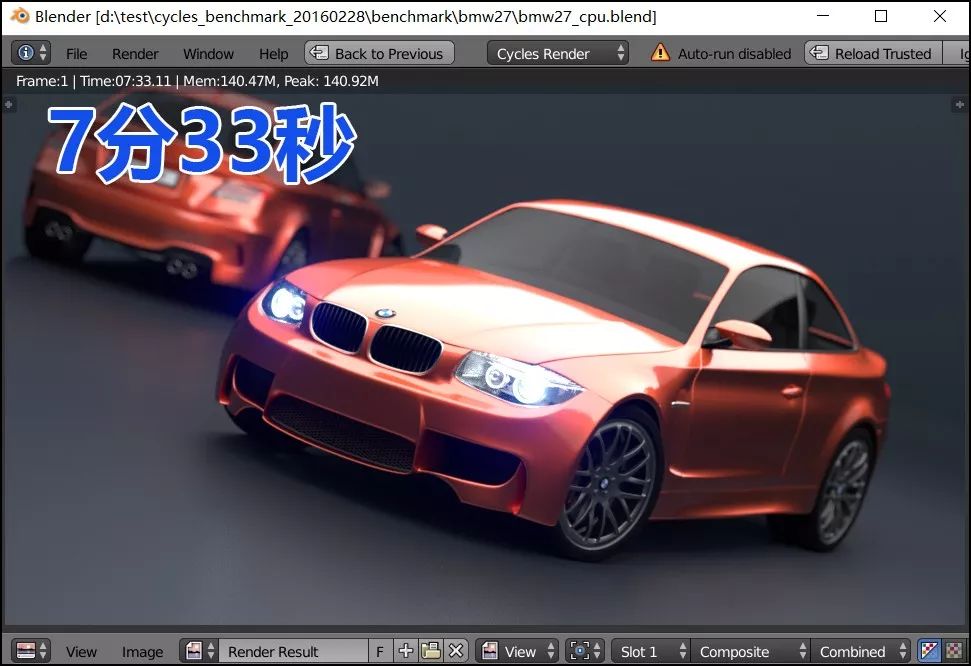Click the Reload Trusted button
Screen dimensions: 971x666
(871, 53)
